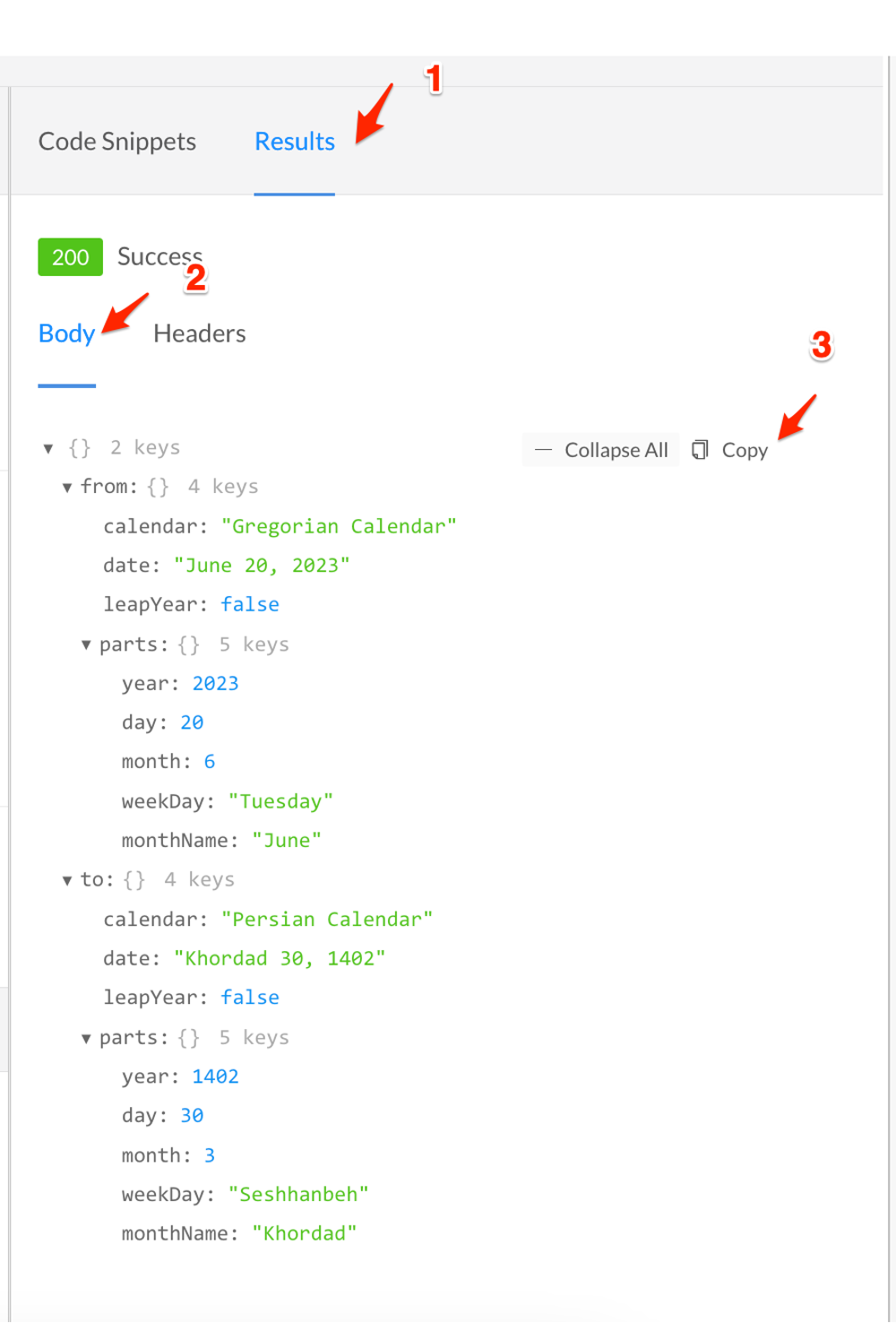The width and height of the screenshot is (896, 1323).
Task: Collapse the 'to' object in the response
Action: [67, 880]
